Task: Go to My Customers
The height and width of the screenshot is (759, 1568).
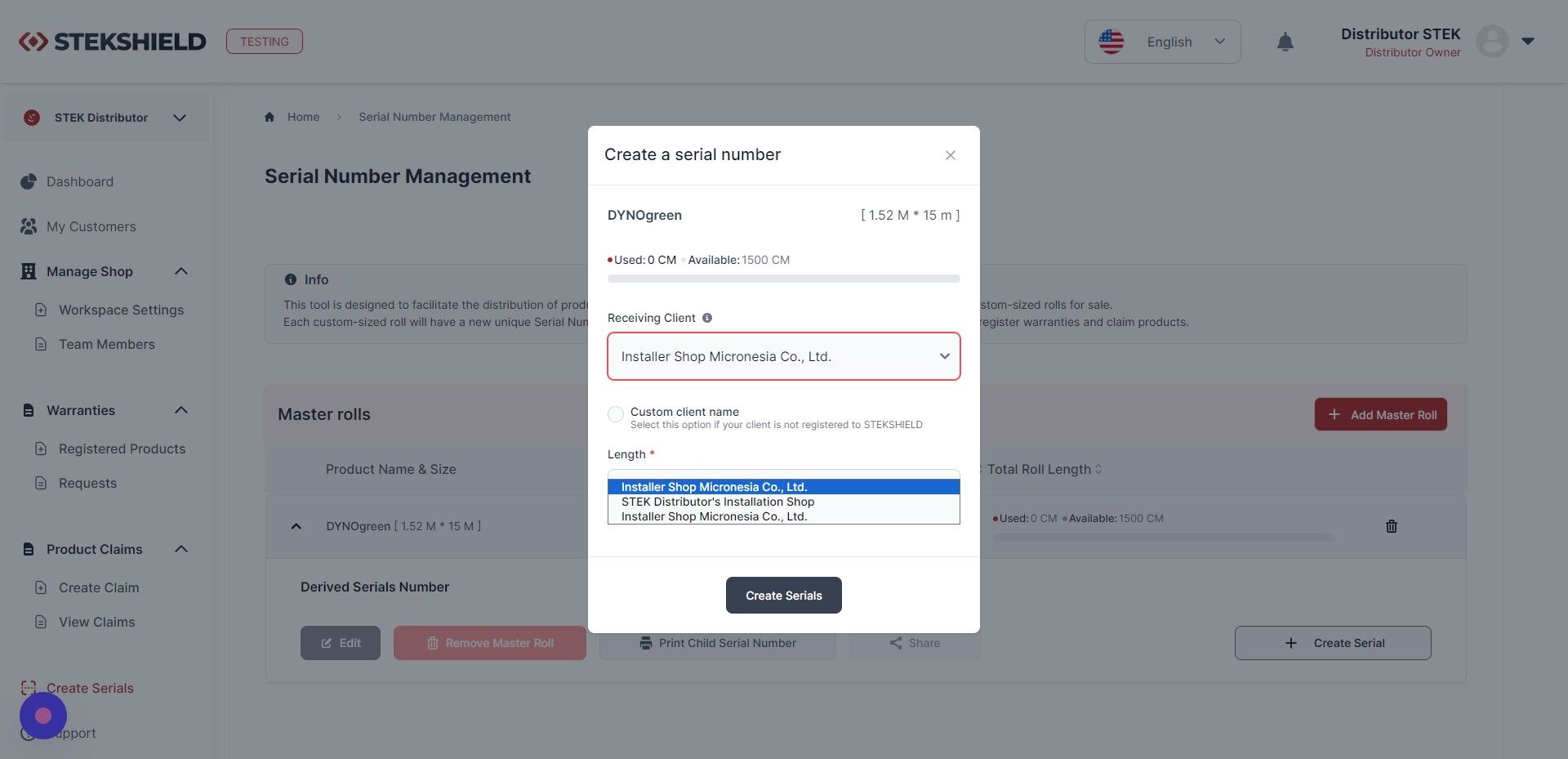Action: (x=91, y=226)
